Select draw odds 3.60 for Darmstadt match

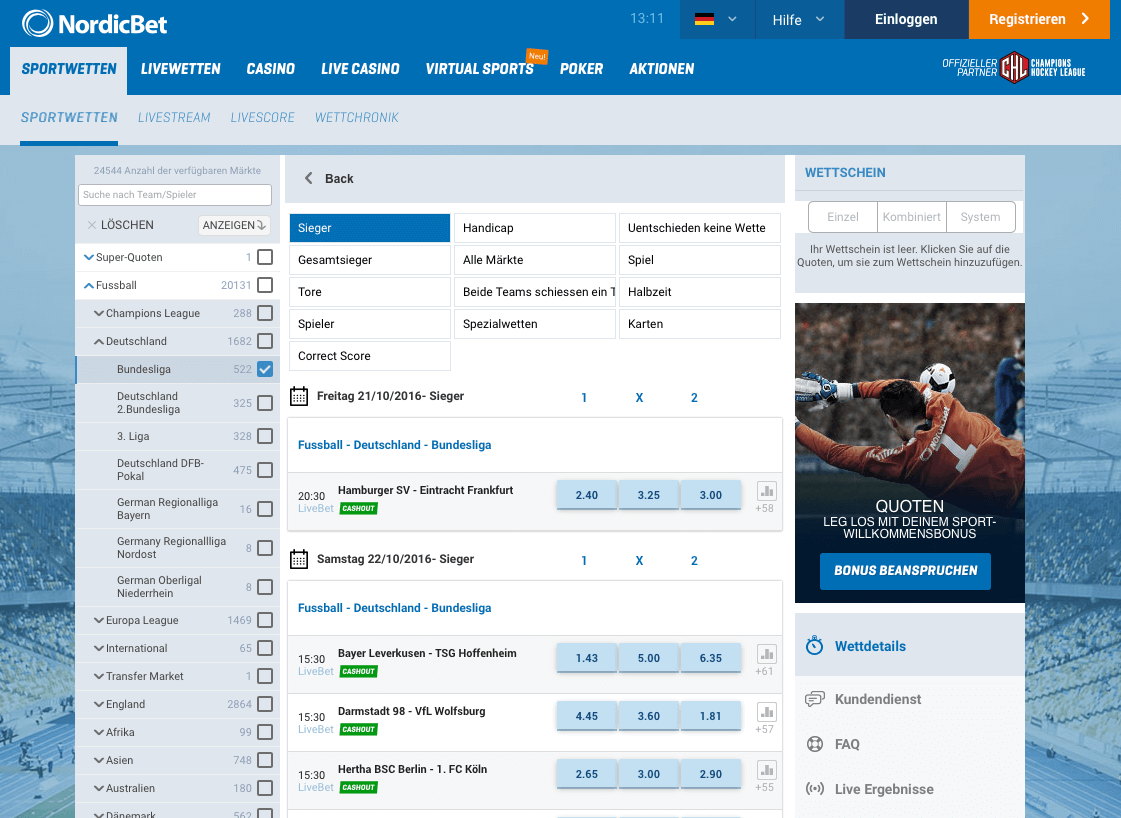648,716
